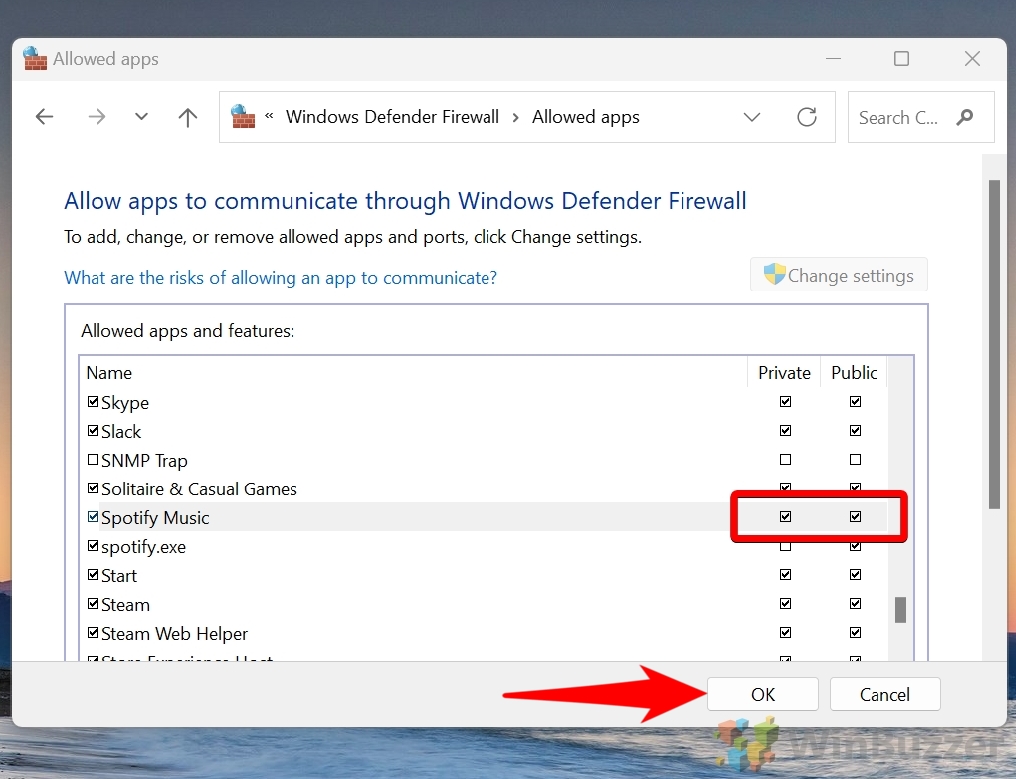
Task: Toggle the spotify.exe app checkbox
Action: pos(93,546)
